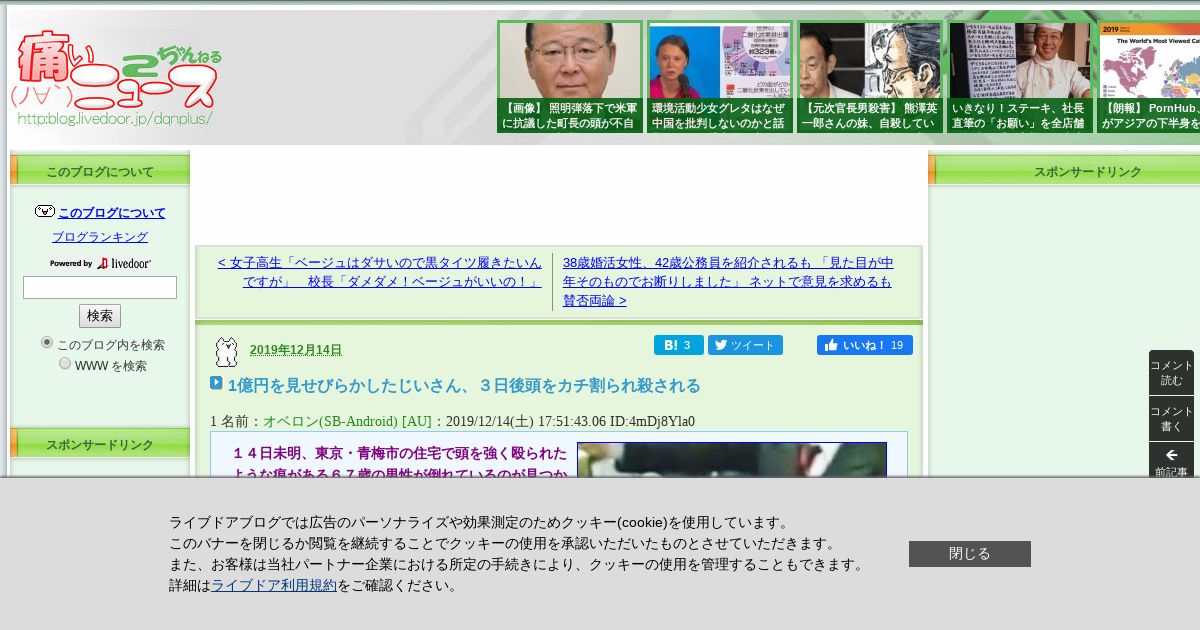Open next article about 38歳婚活女性
This screenshot has height=630, width=1200.
point(728,281)
